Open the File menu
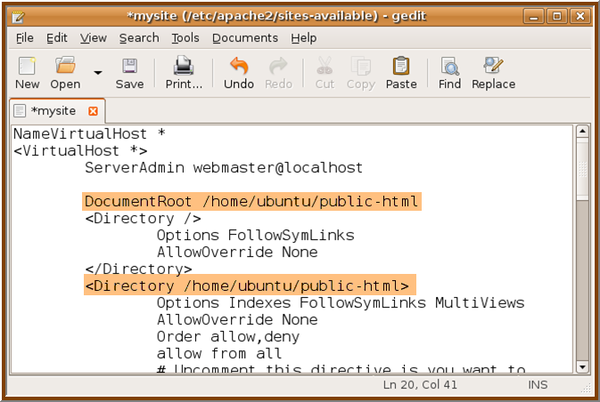 pos(25,37)
